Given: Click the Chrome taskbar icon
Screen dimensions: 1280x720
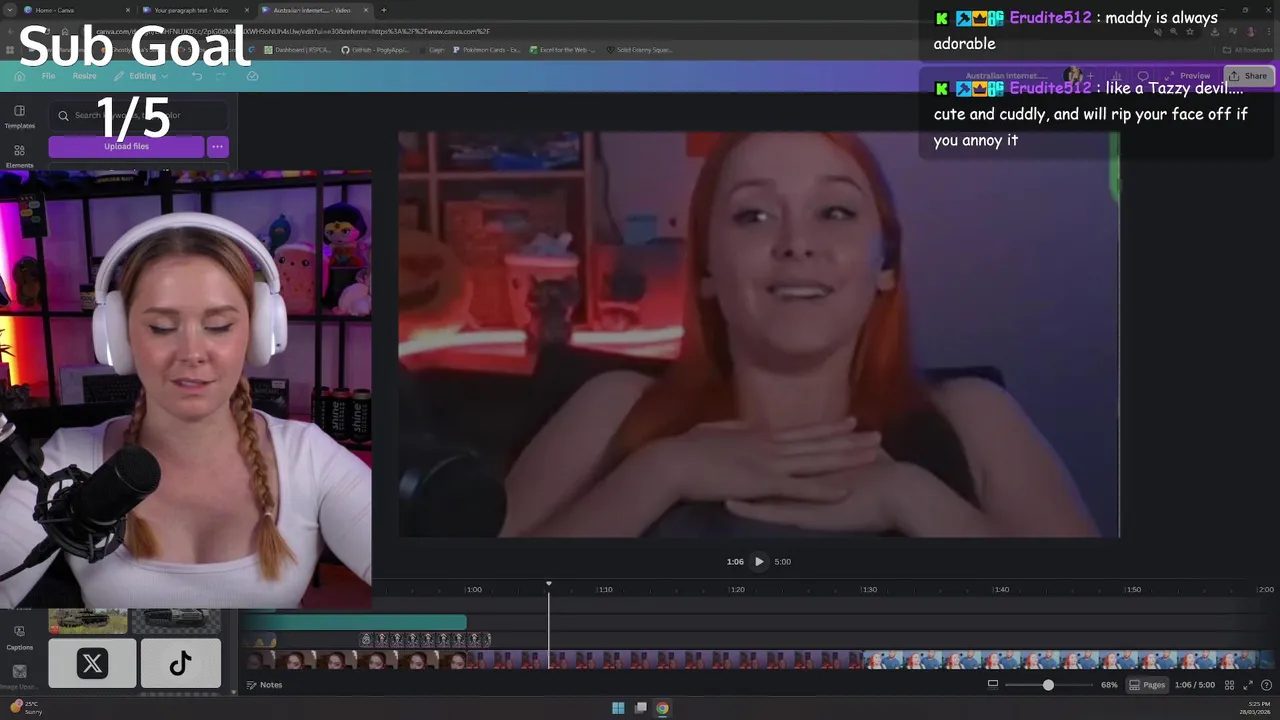Looking at the screenshot, I should click(662, 708).
